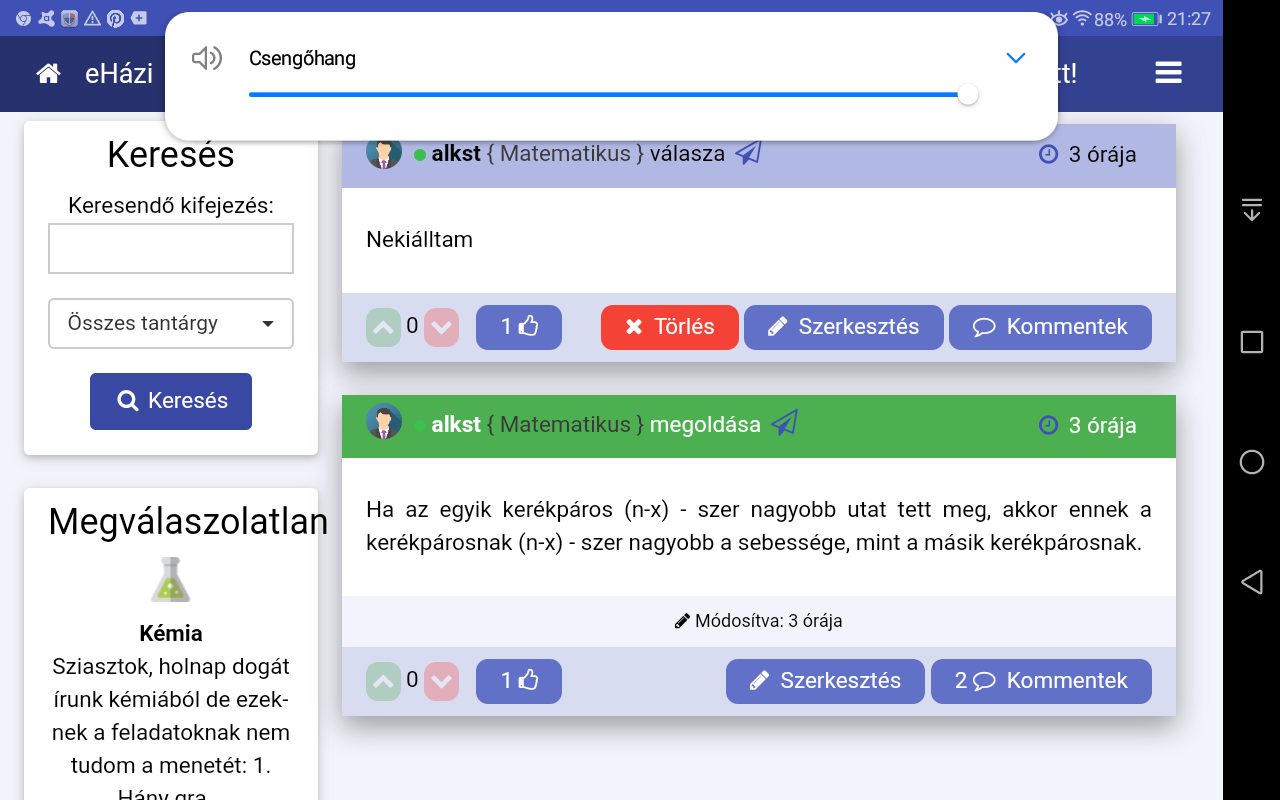Image resolution: width=1280 pixels, height=800 pixels.
Task: Focus the 'Keresendő kifejezés' text field
Action: point(171,248)
